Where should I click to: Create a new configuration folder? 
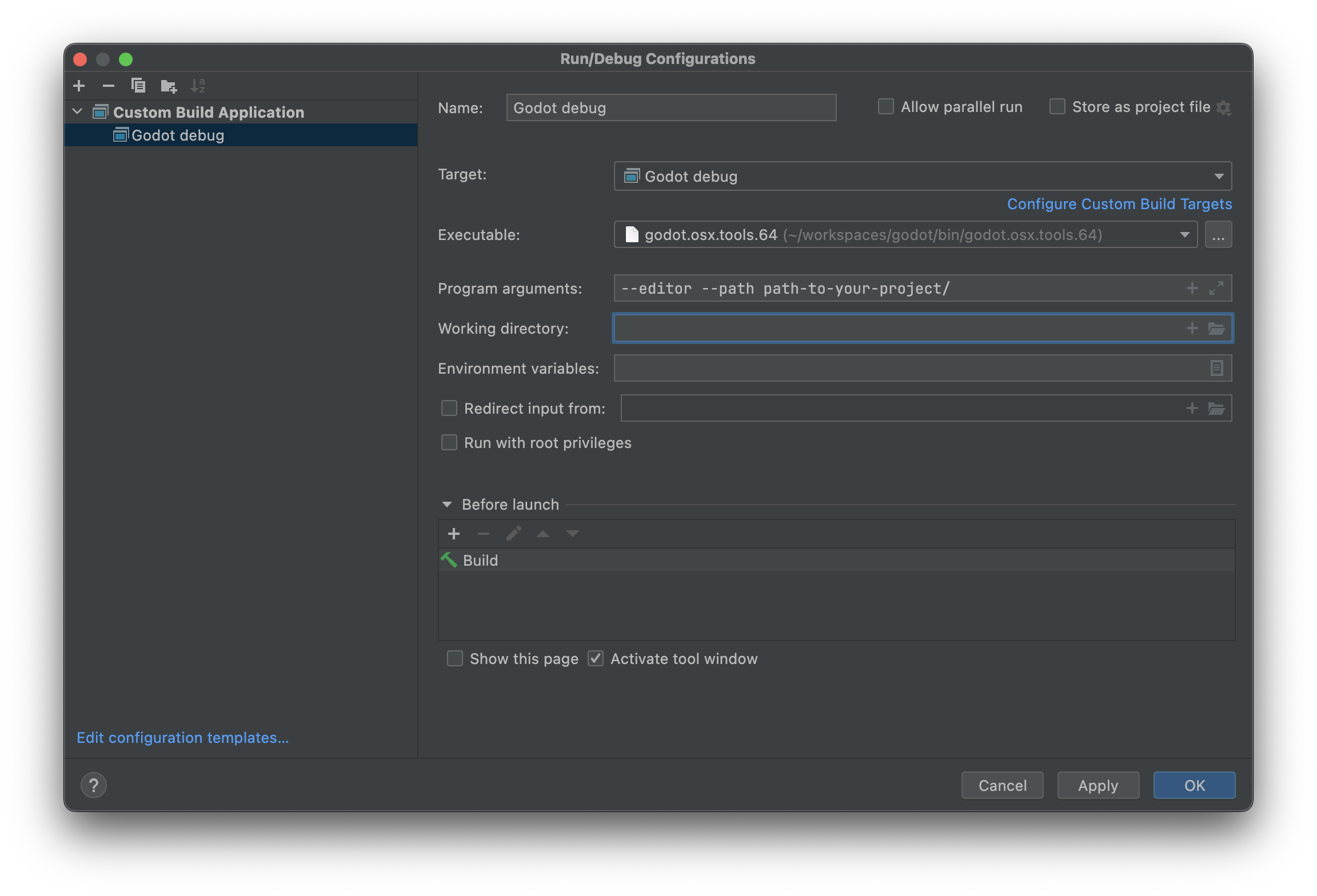point(169,86)
